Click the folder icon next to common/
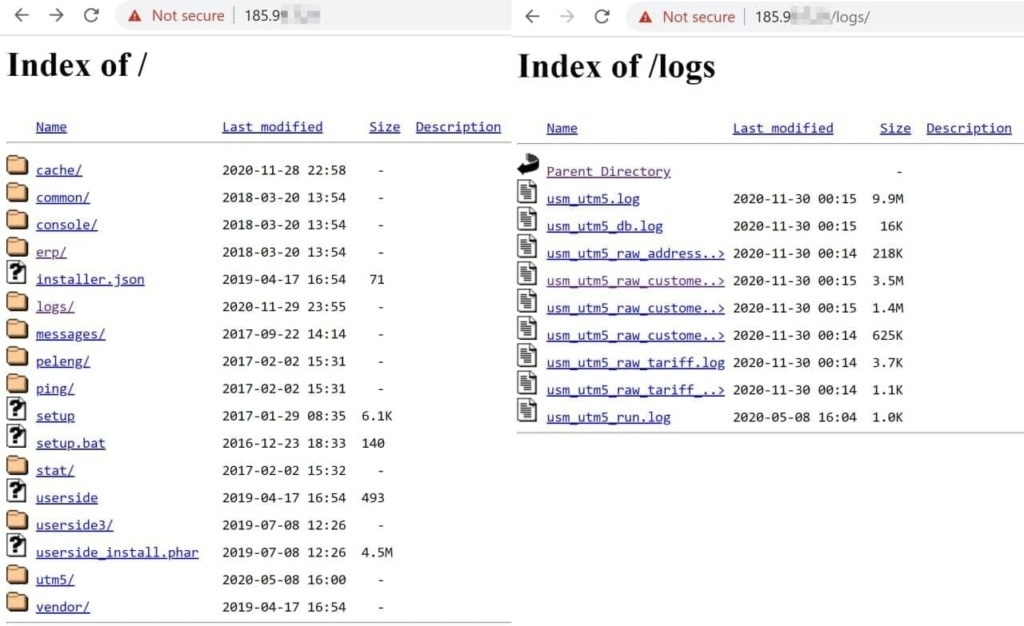 click(x=17, y=193)
